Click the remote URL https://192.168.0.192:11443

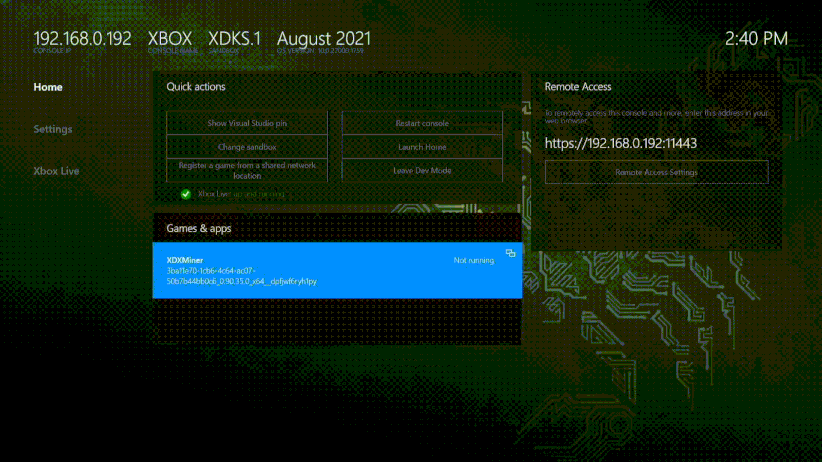[621, 143]
